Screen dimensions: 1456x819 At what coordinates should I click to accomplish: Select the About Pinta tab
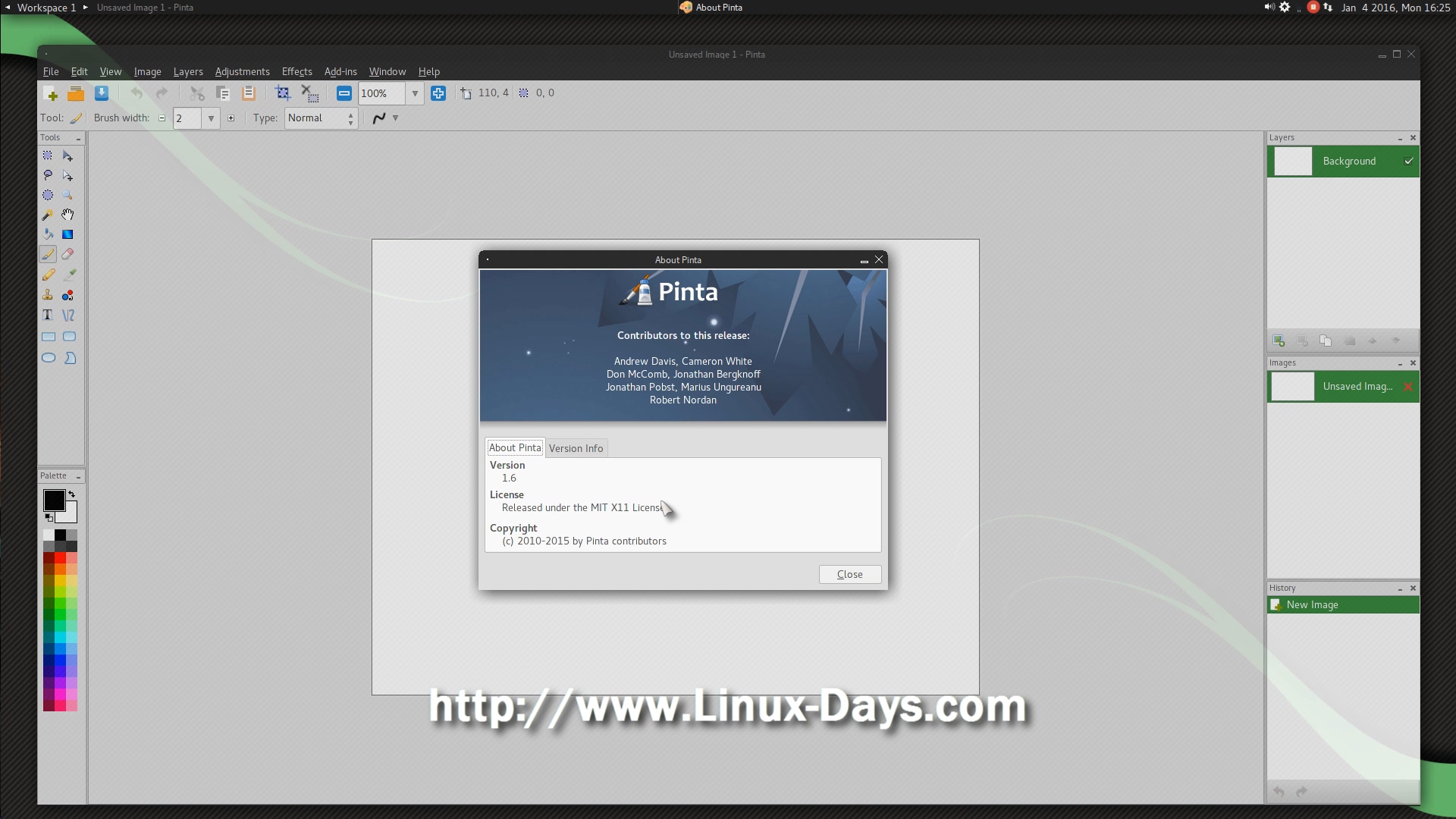coord(515,447)
